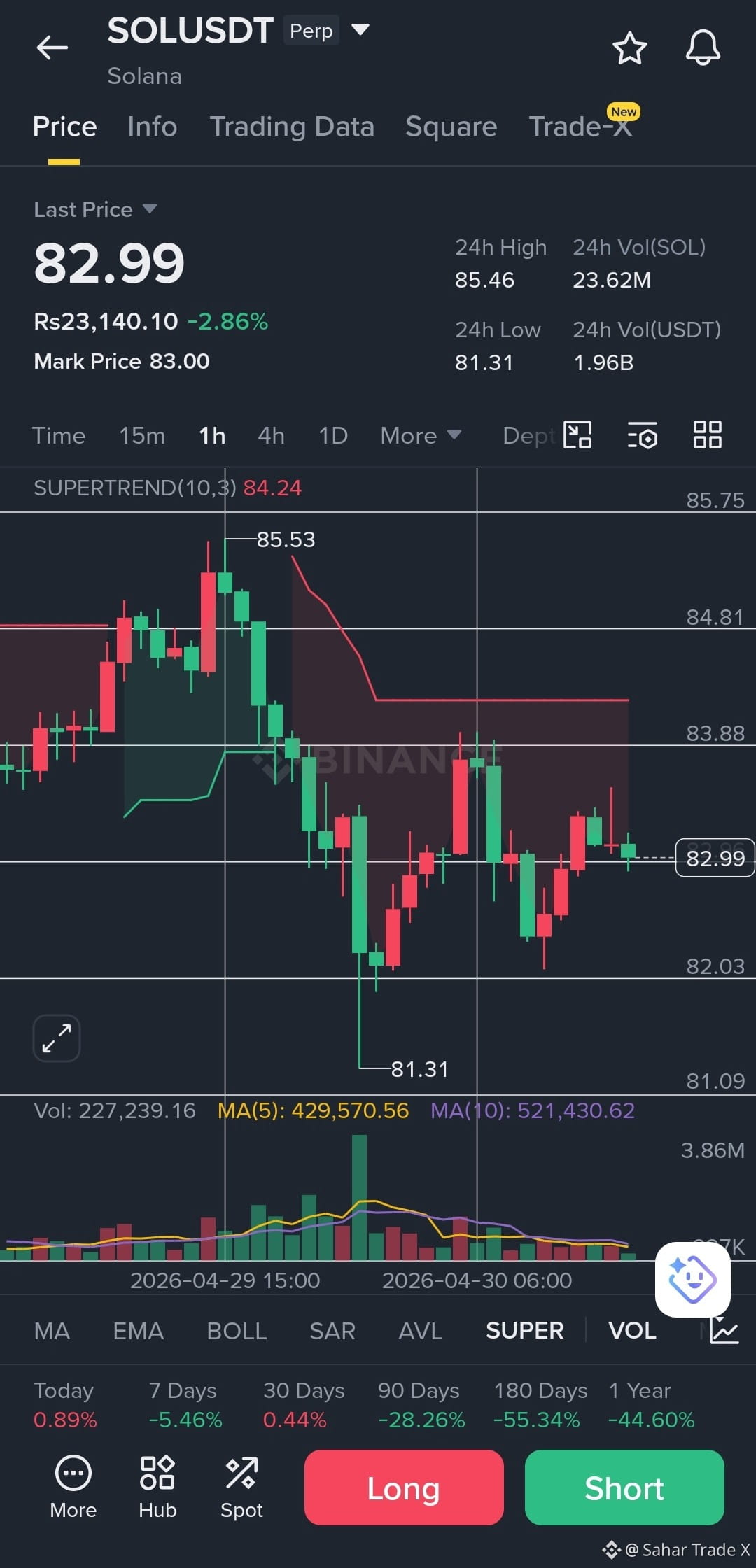Tap the 24h Low value 81.31
756x1568 pixels.
point(484,362)
